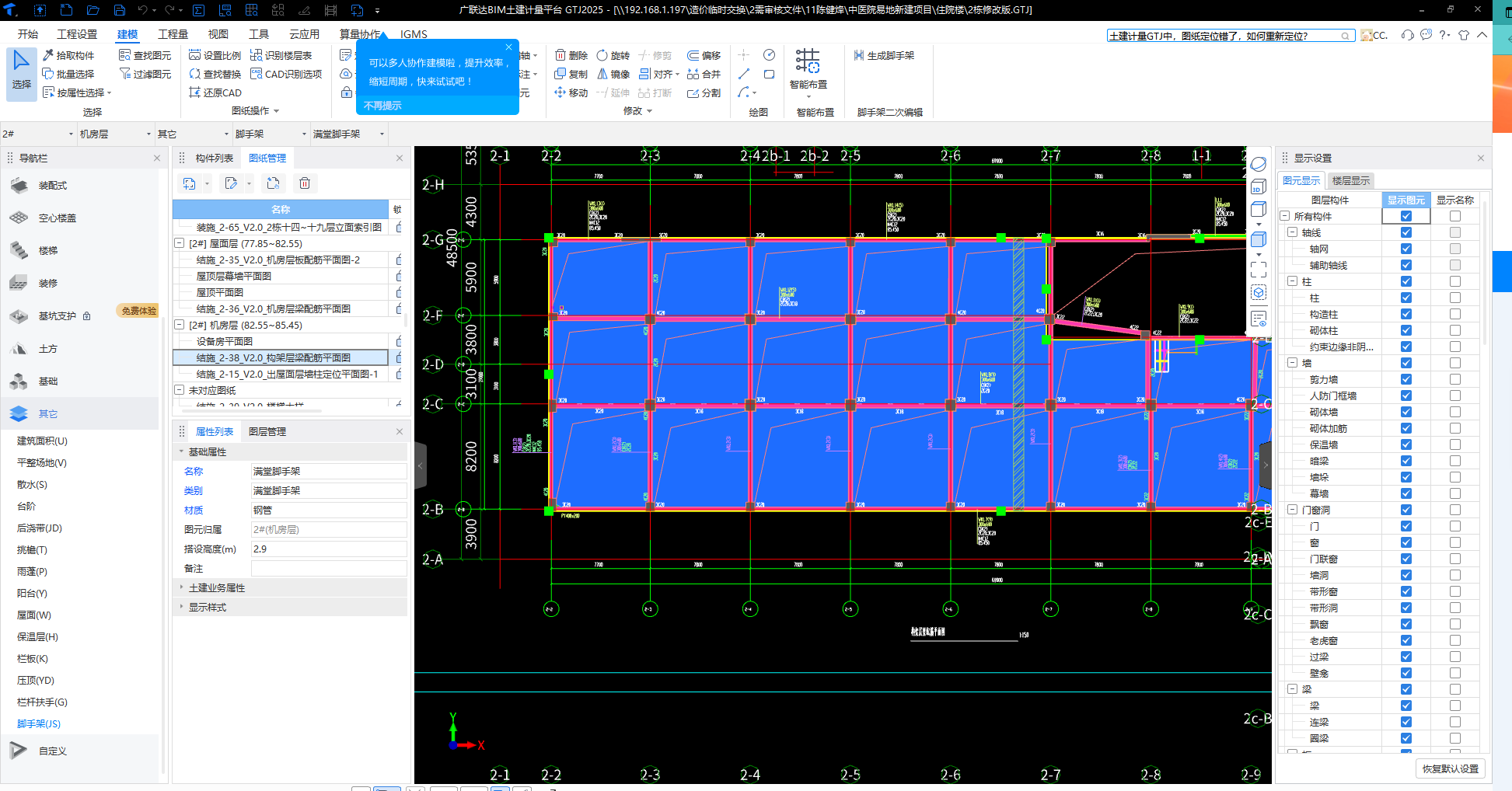1512x791 pixels.
Task: Open the 脚手架 component type dropdown
Action: tap(271, 134)
